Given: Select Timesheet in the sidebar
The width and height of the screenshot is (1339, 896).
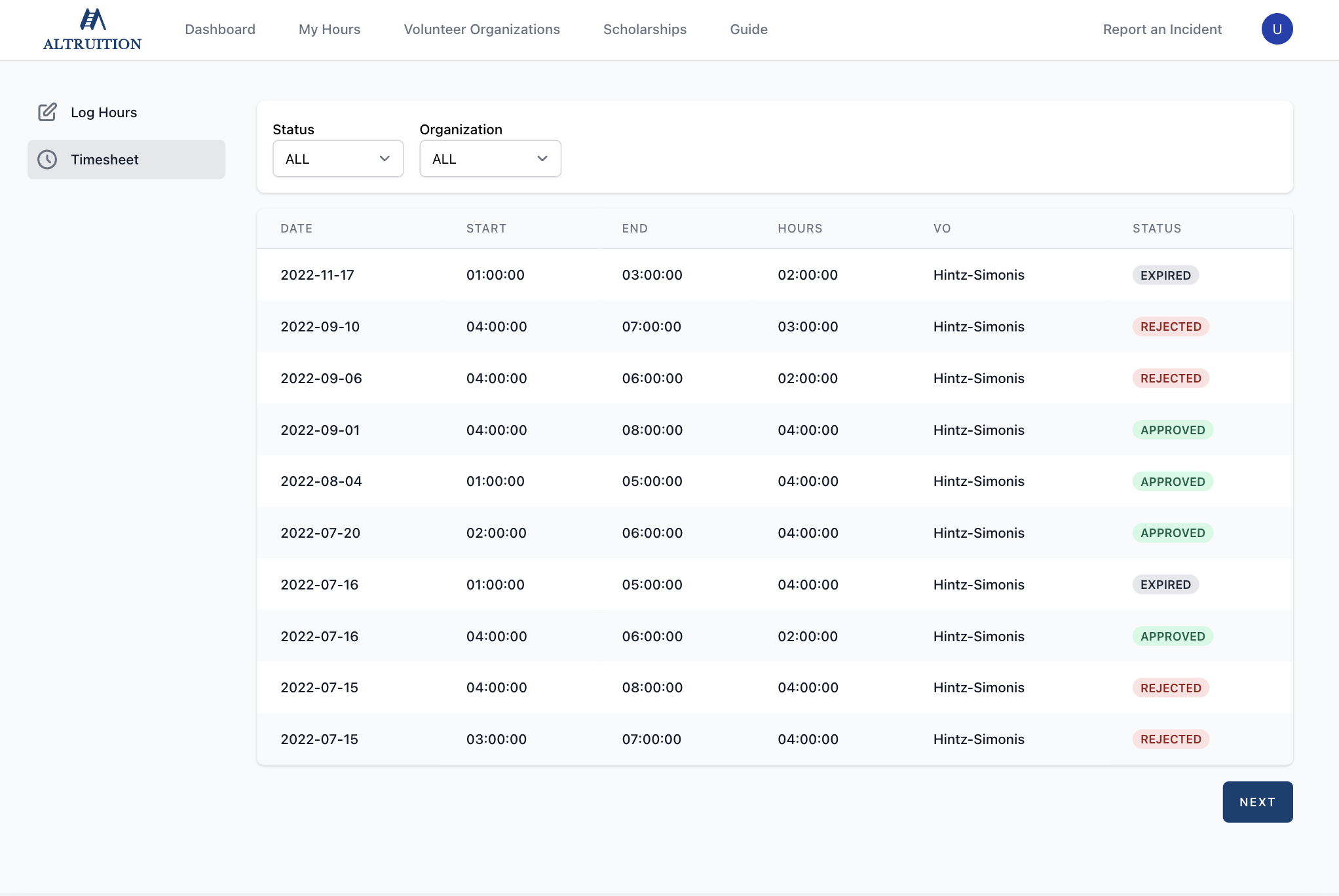Looking at the screenshot, I should click(126, 159).
